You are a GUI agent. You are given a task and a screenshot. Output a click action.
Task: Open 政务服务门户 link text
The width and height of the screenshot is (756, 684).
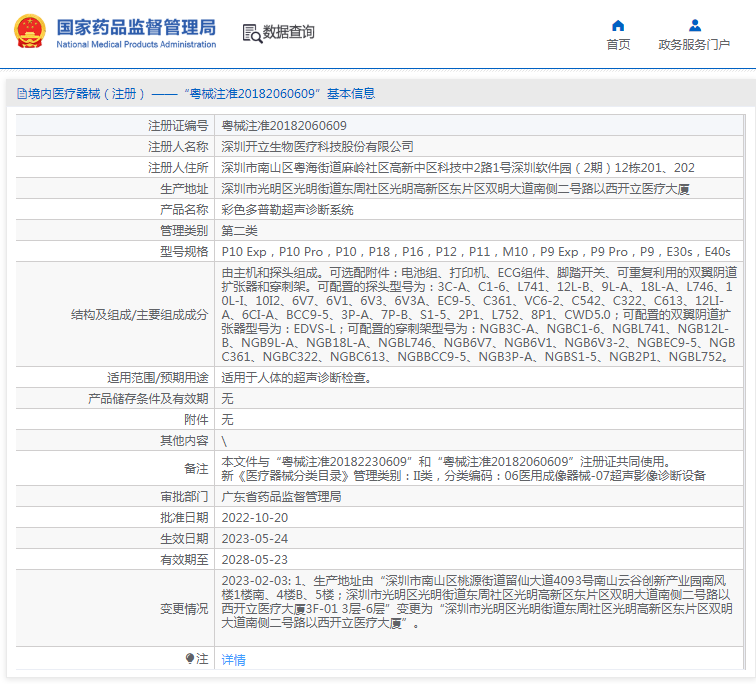point(694,44)
